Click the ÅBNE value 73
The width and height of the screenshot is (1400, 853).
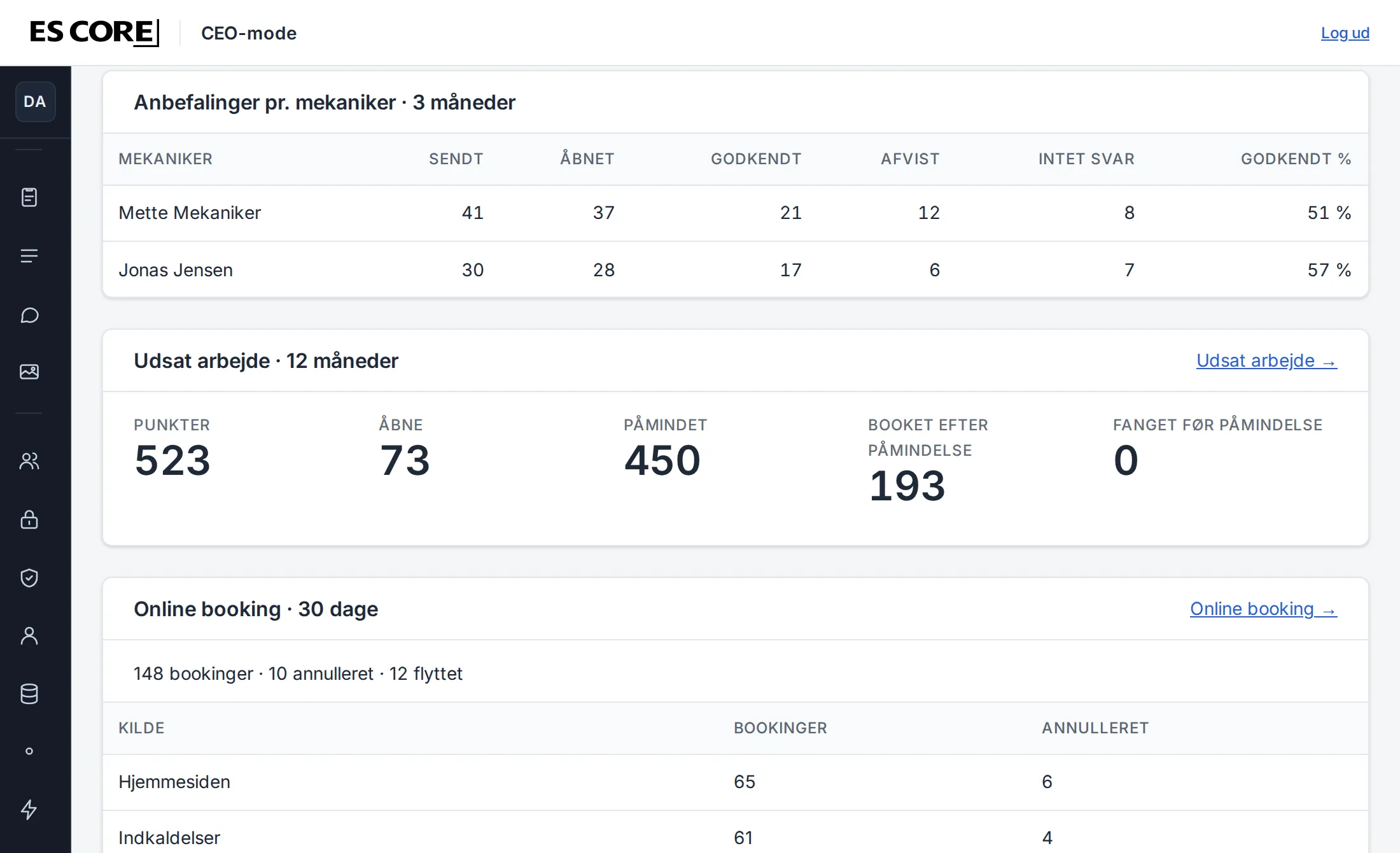(405, 460)
